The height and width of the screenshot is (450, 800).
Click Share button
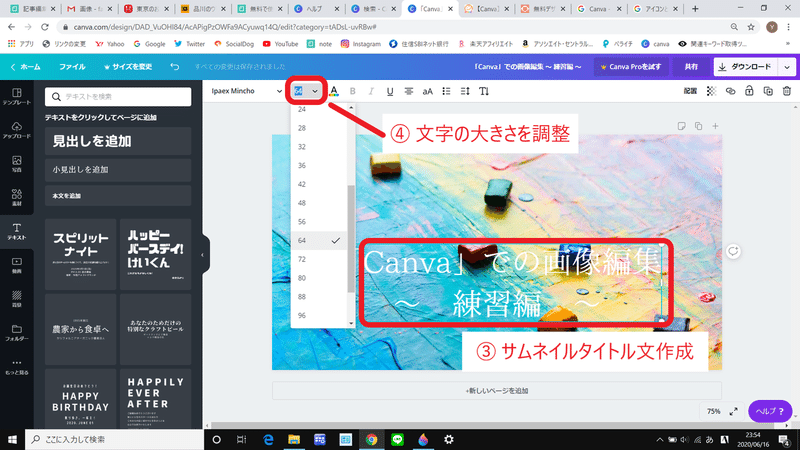coord(691,67)
